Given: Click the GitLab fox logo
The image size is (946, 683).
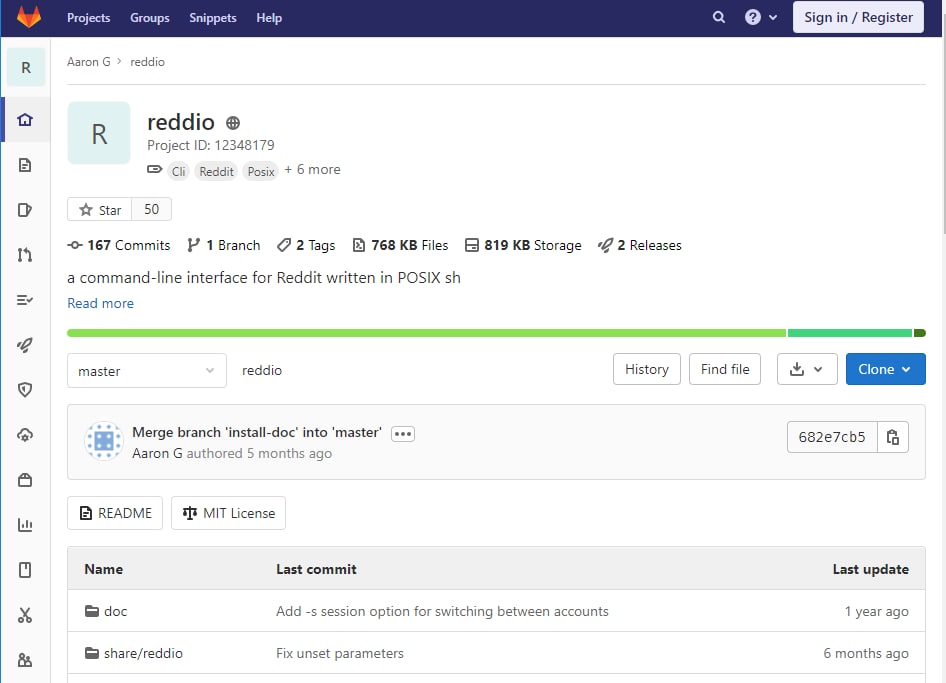Looking at the screenshot, I should pos(28,17).
